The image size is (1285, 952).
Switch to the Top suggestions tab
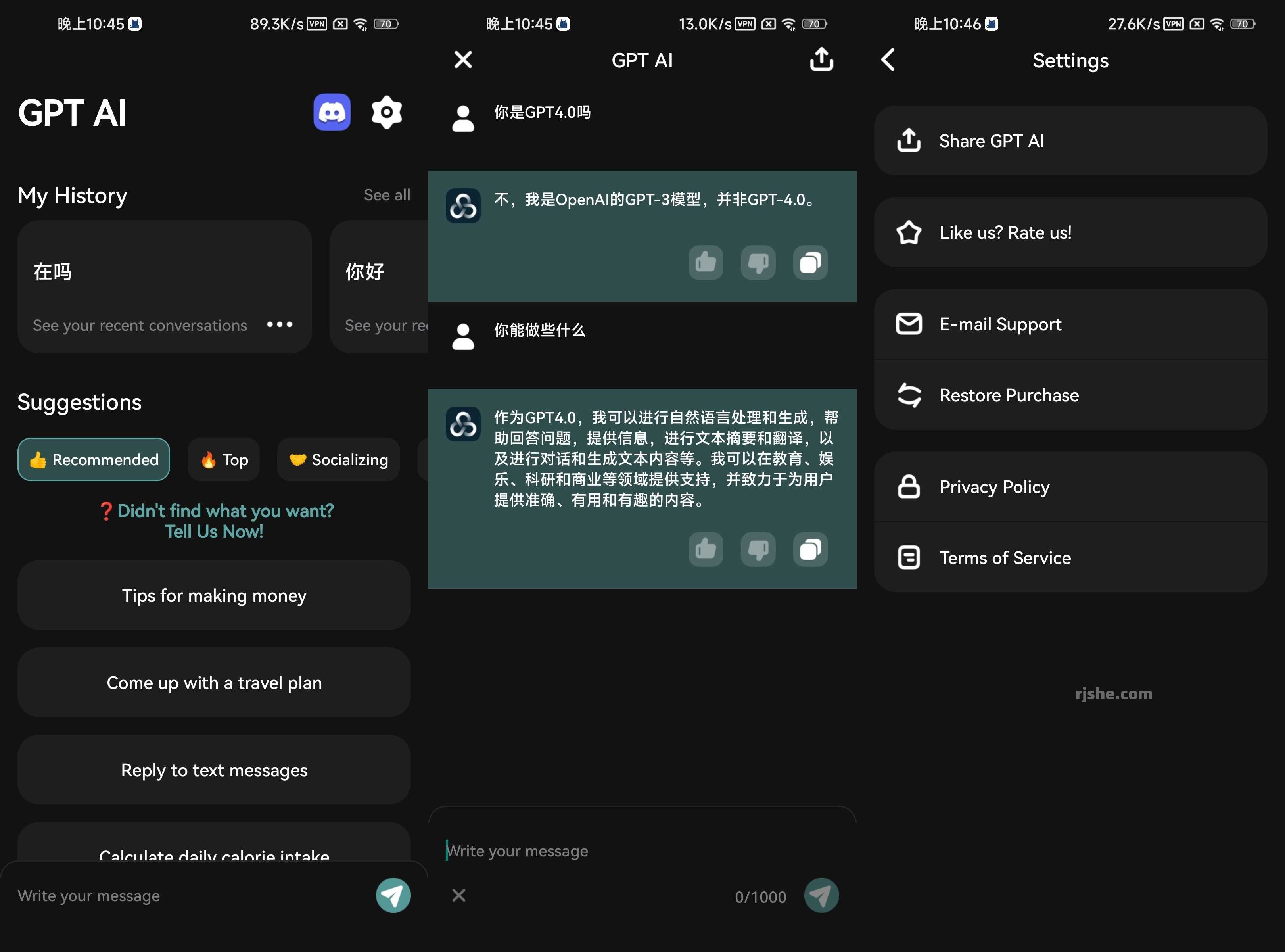[x=224, y=459]
